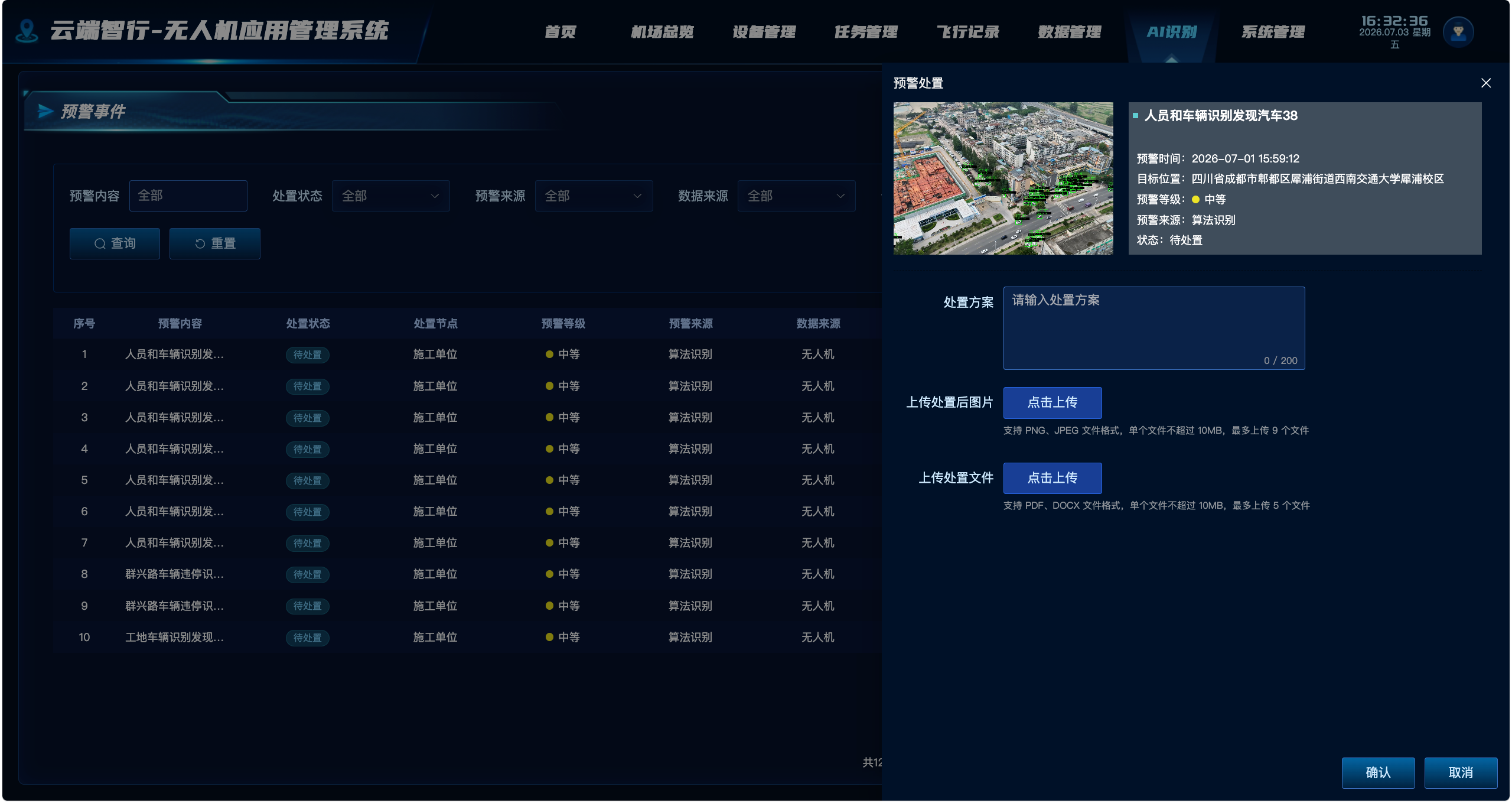Select row 10 工地车辆识别发现… content
This screenshot has height=803, width=1512.
click(x=174, y=638)
